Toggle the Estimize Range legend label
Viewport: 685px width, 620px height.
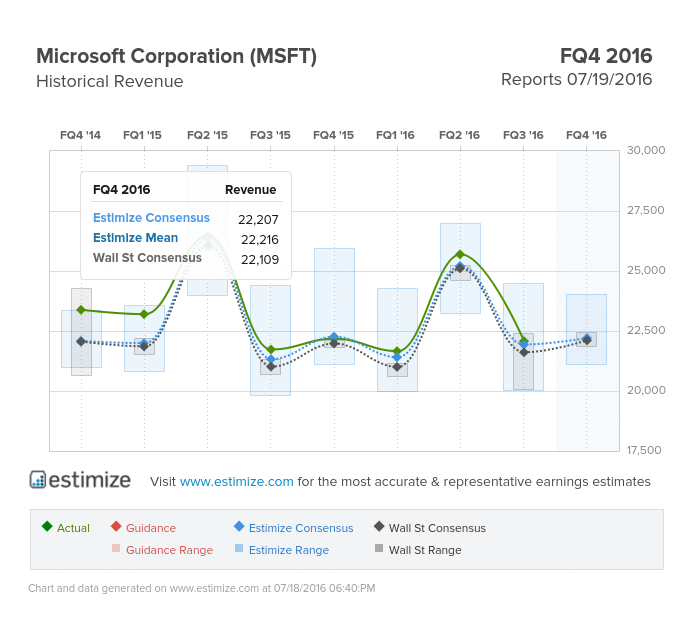point(289,550)
